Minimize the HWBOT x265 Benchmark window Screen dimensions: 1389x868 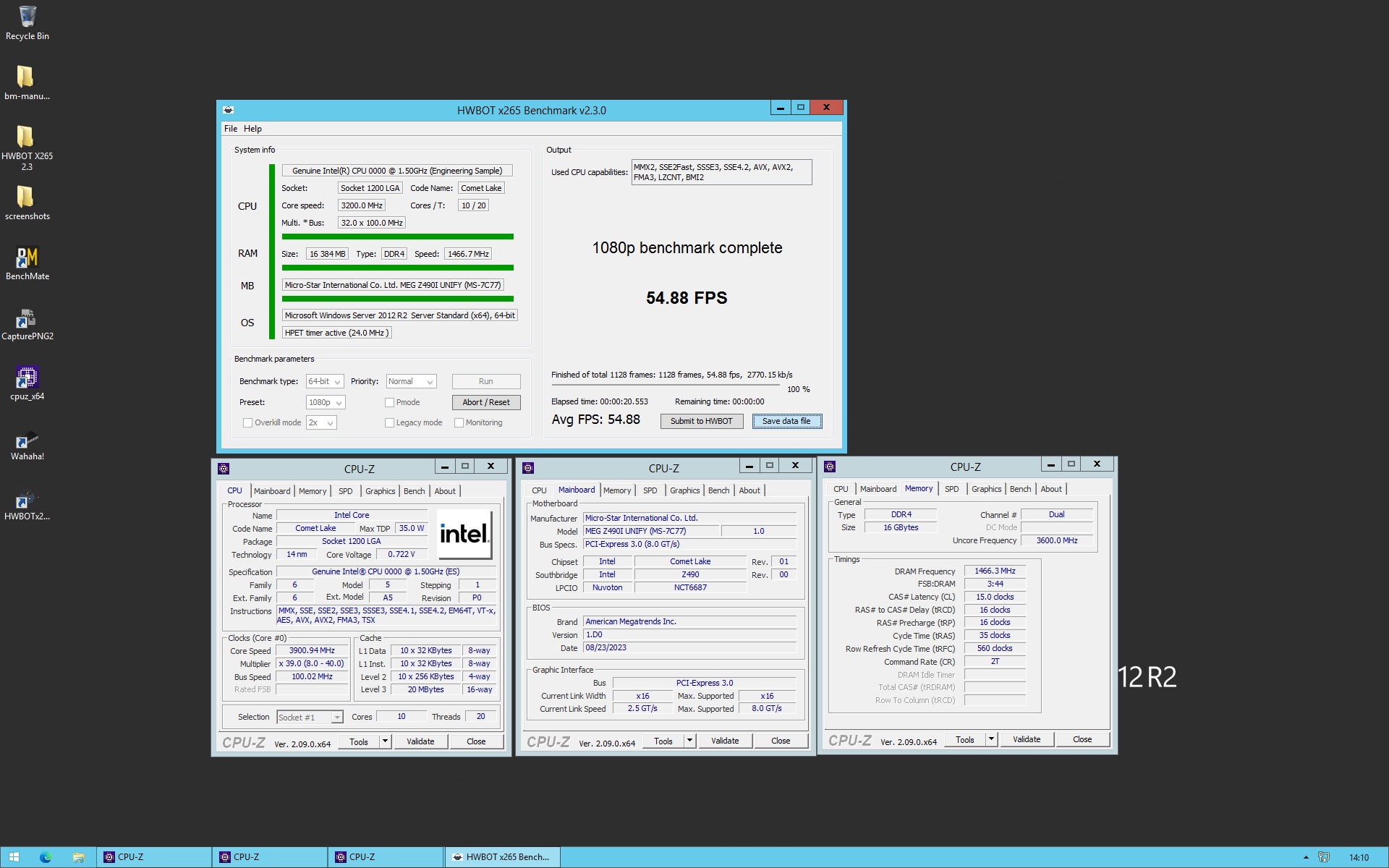[780, 108]
